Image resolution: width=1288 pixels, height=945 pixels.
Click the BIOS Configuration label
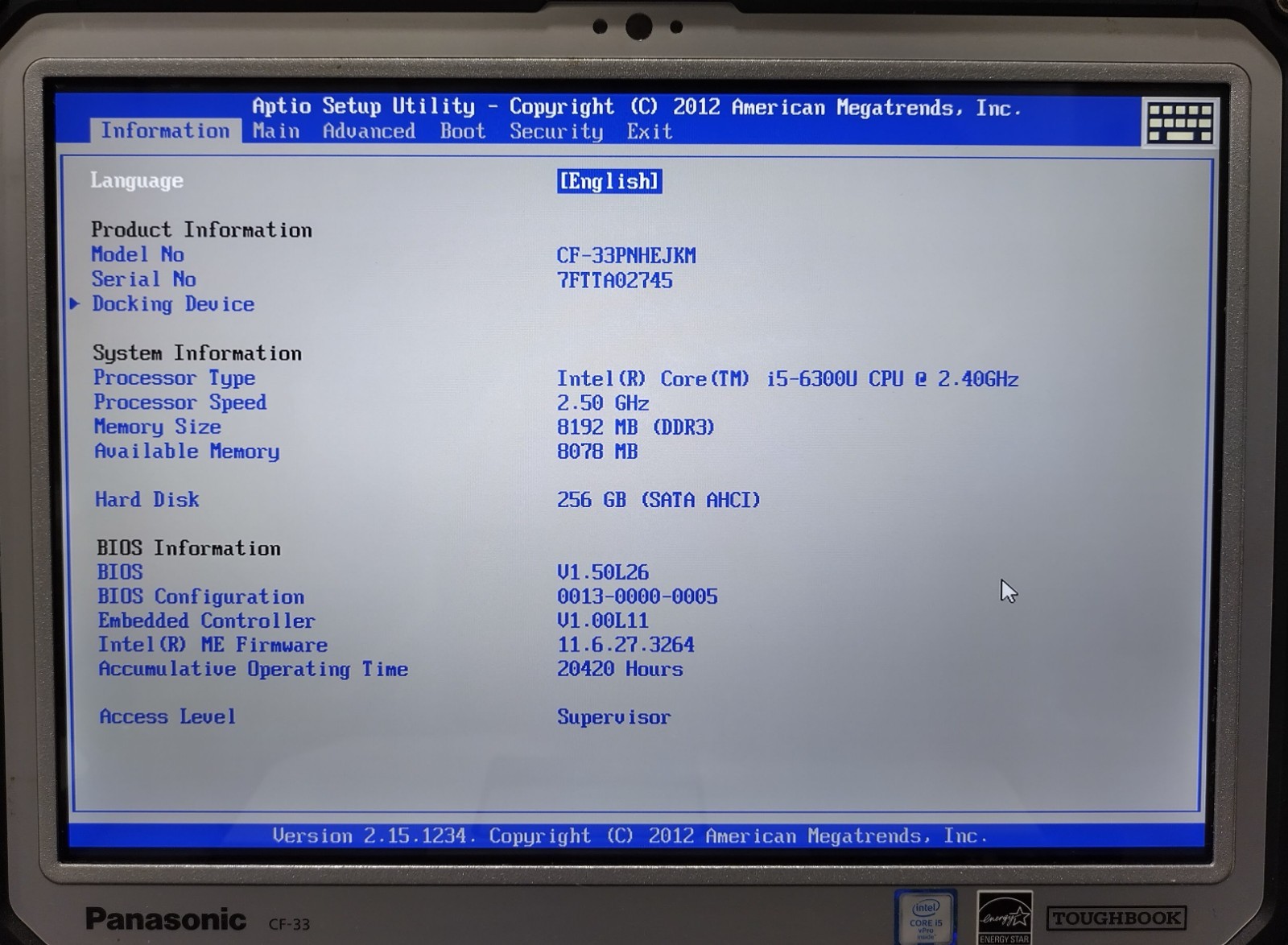tap(201, 596)
